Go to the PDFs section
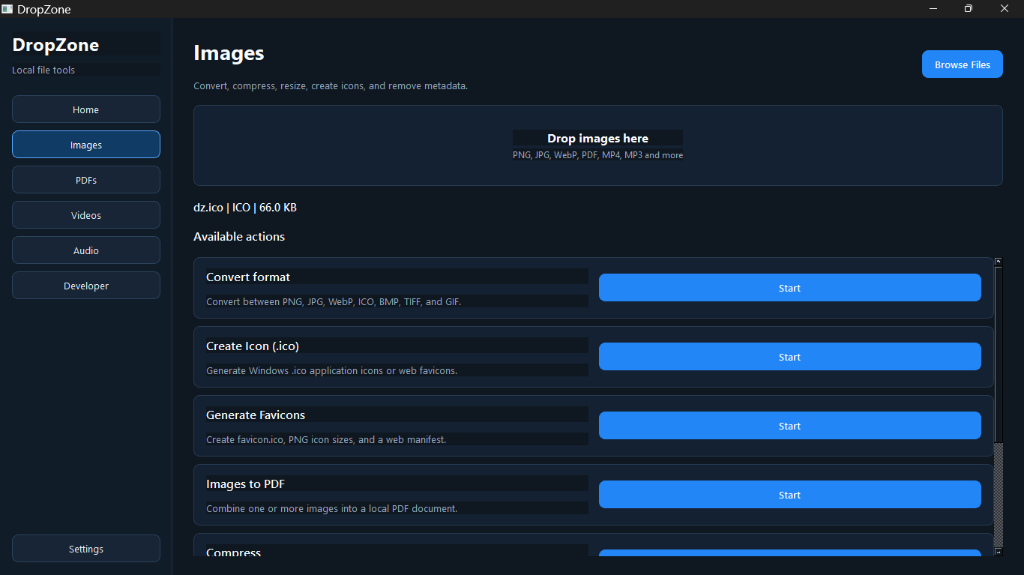The image size is (1024, 575). (x=86, y=180)
